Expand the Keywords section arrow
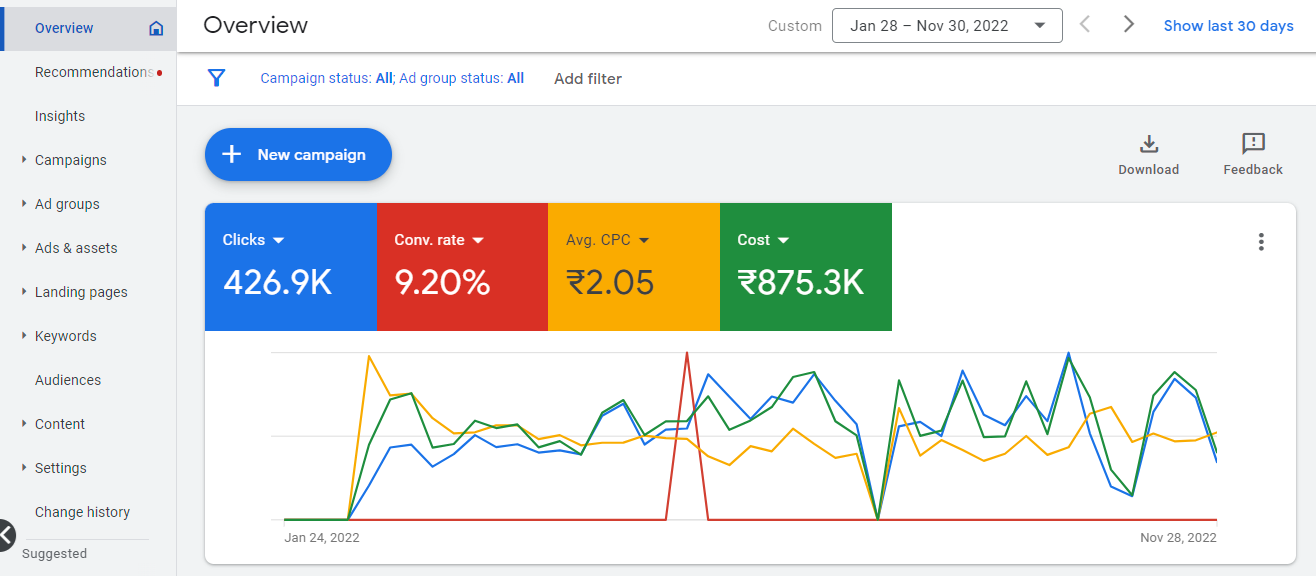The width and height of the screenshot is (1316, 576). point(24,336)
